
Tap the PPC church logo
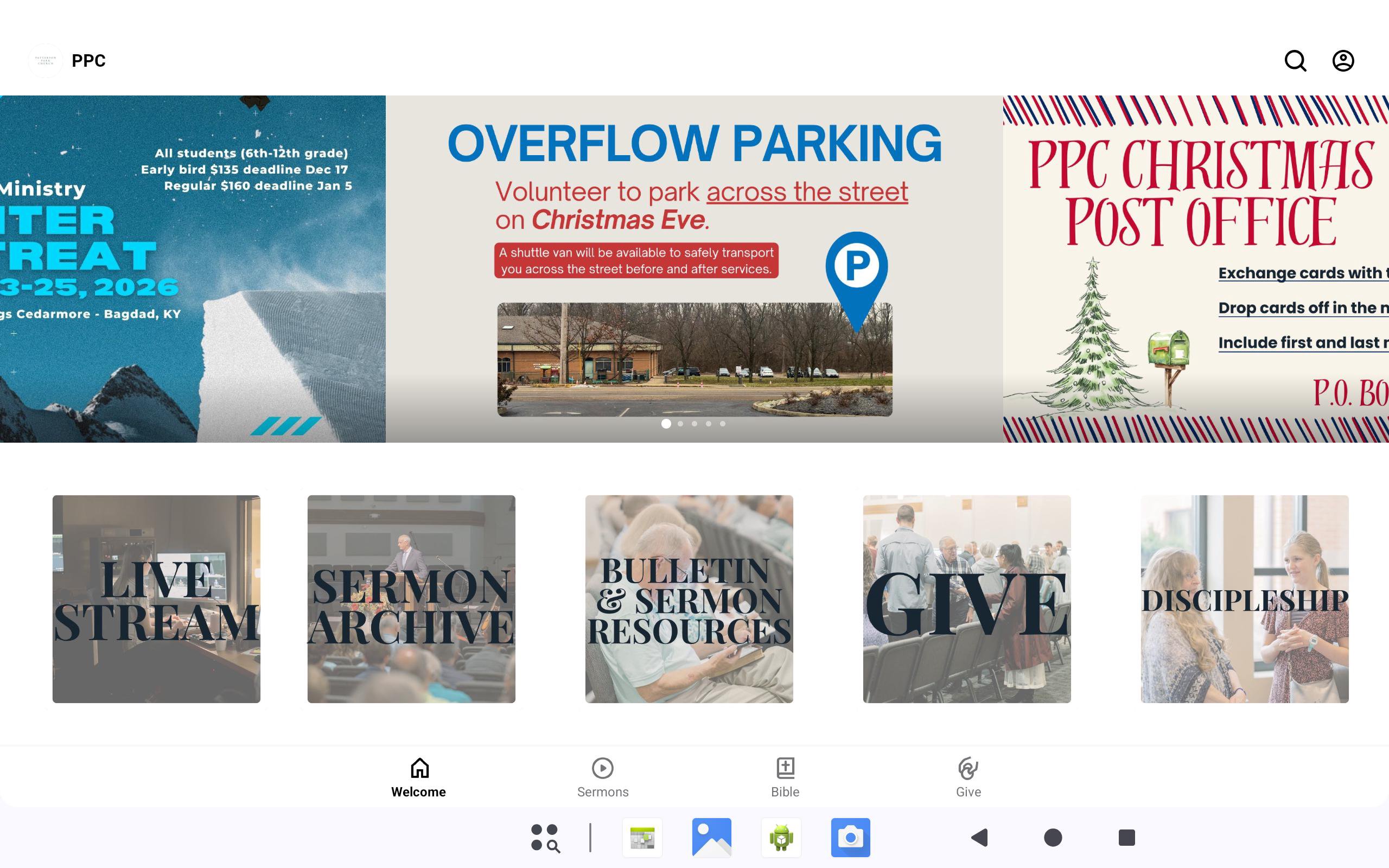tap(46, 60)
